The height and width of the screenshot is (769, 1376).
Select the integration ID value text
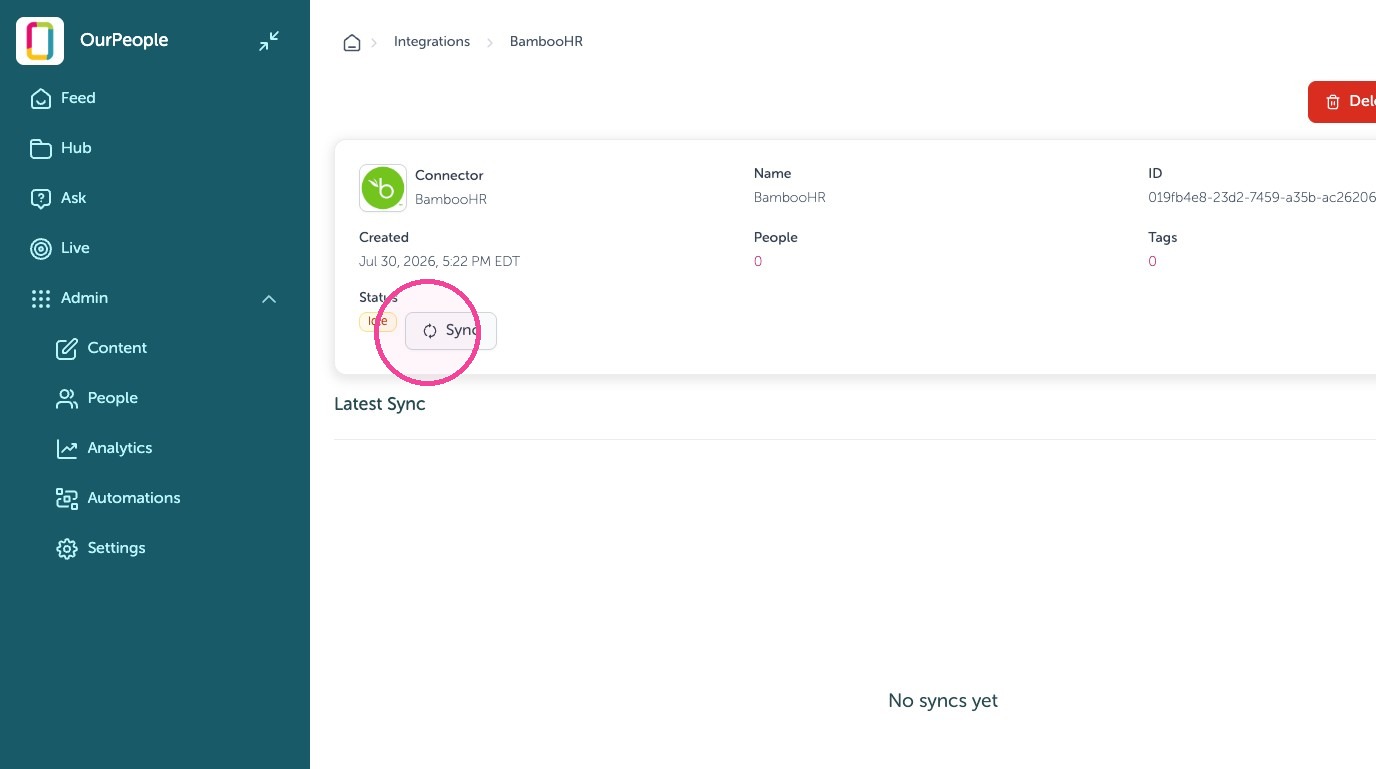point(1262,198)
